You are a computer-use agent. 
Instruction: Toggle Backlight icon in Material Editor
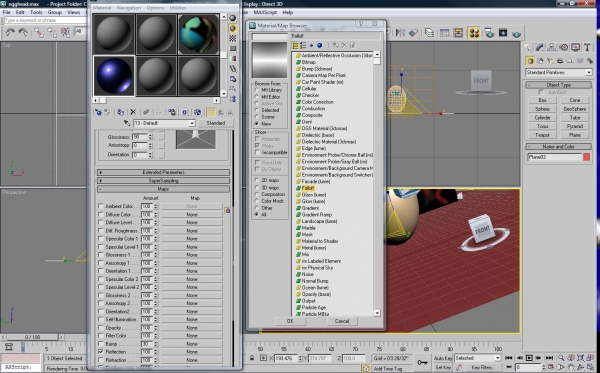(232, 28)
